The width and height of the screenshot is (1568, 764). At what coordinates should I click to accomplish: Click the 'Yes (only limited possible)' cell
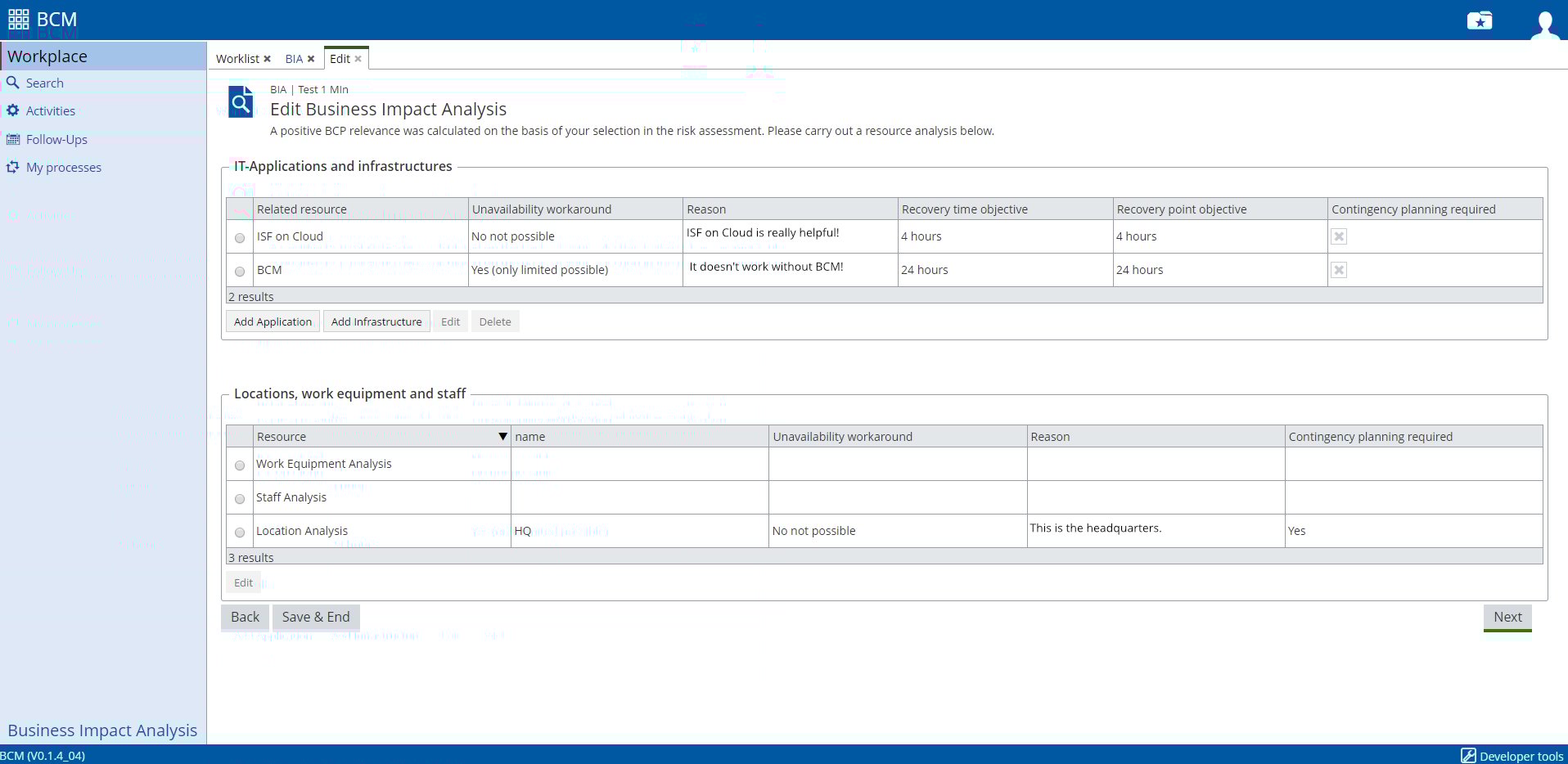tap(575, 270)
